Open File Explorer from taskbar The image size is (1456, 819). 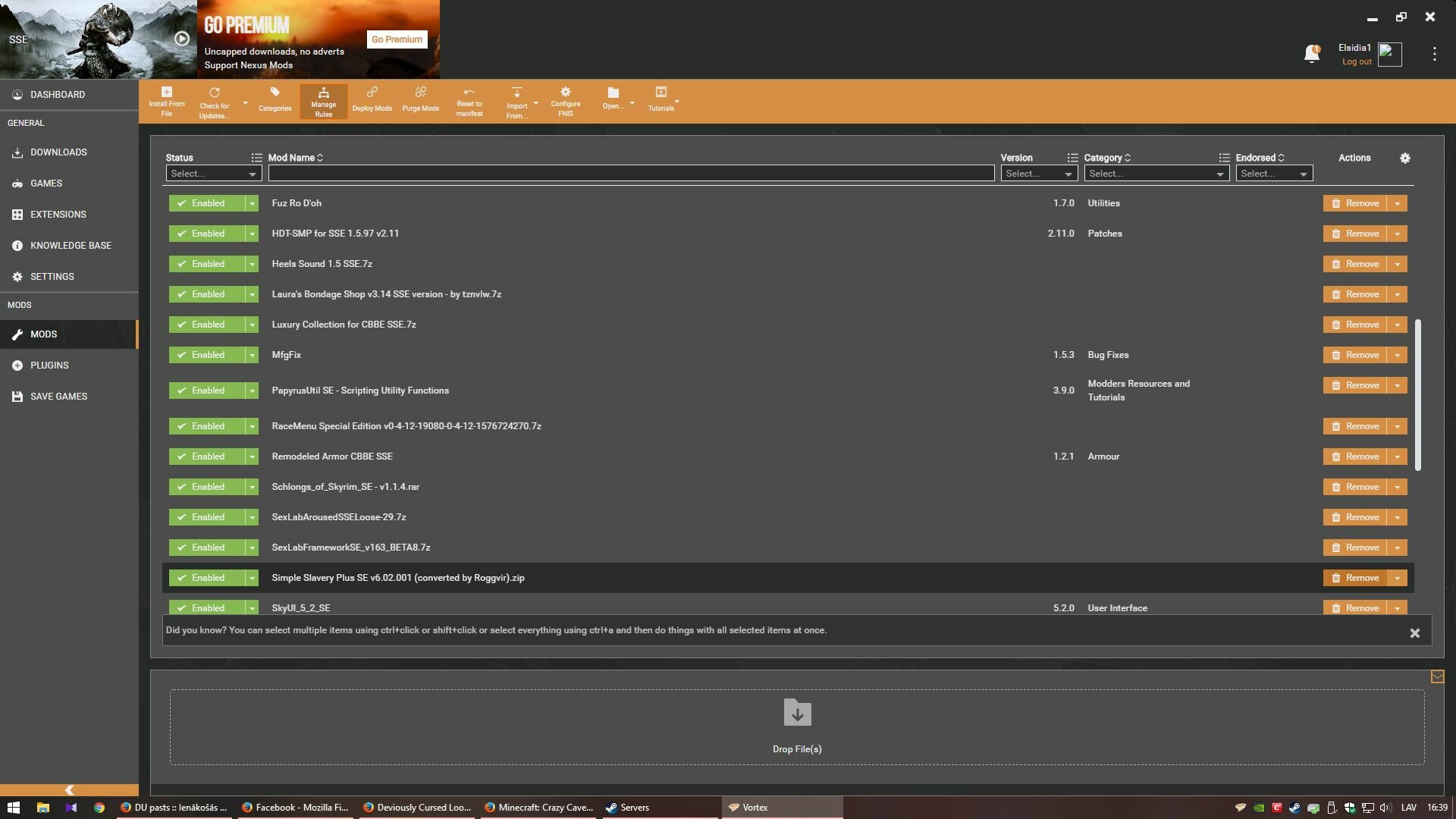42,808
